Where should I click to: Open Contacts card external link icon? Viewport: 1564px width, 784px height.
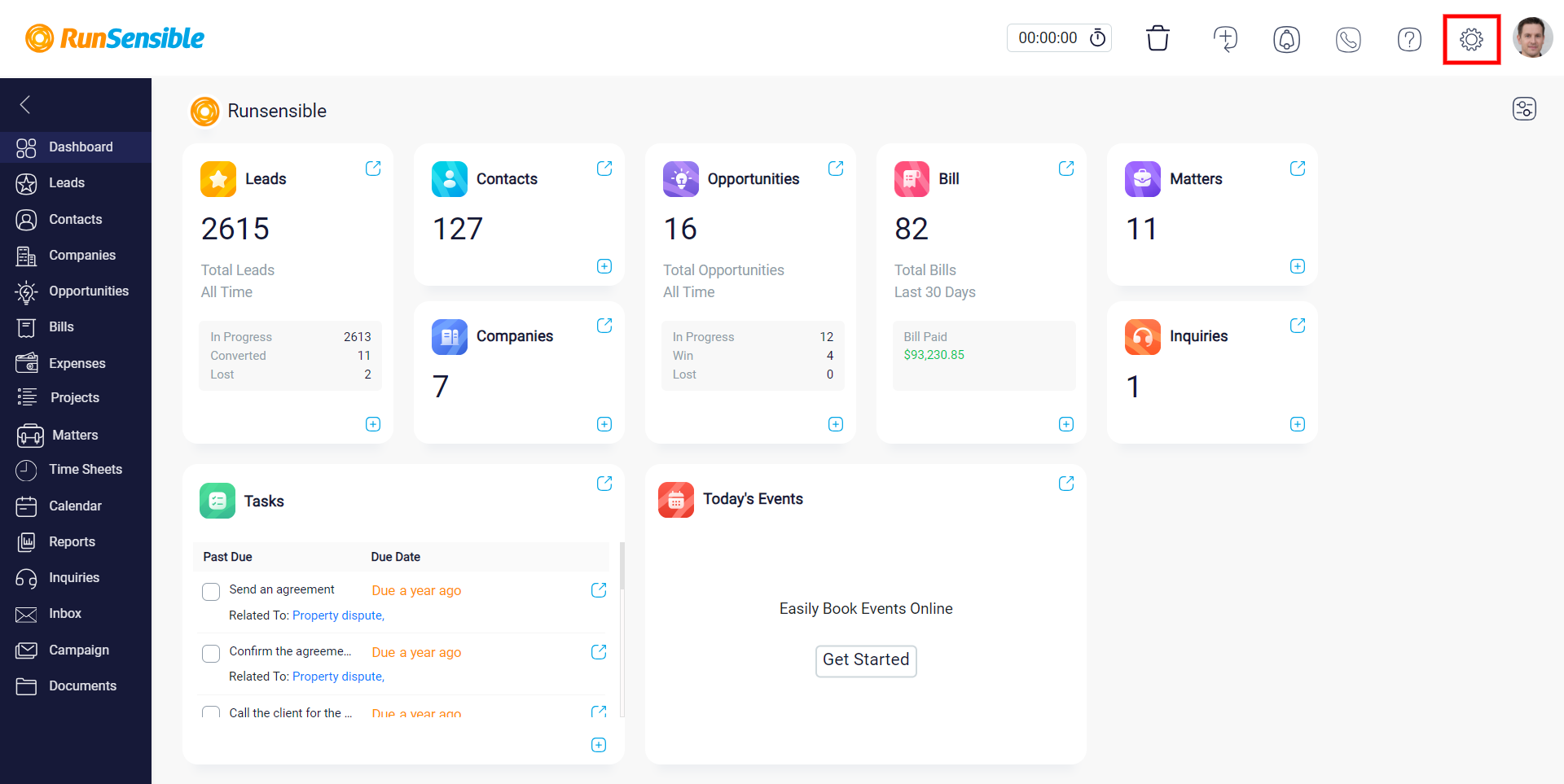pyautogui.click(x=604, y=168)
